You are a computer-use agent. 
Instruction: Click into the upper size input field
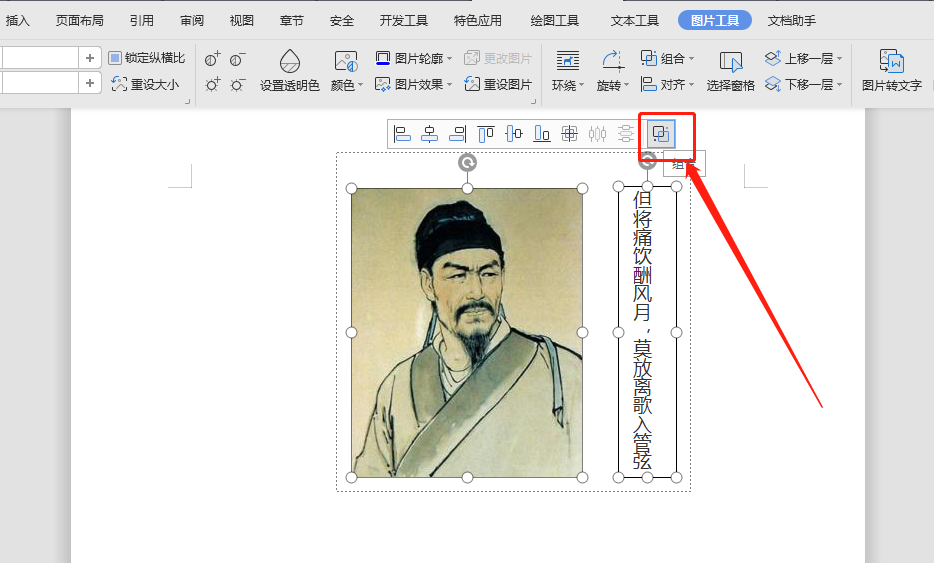pos(39,58)
